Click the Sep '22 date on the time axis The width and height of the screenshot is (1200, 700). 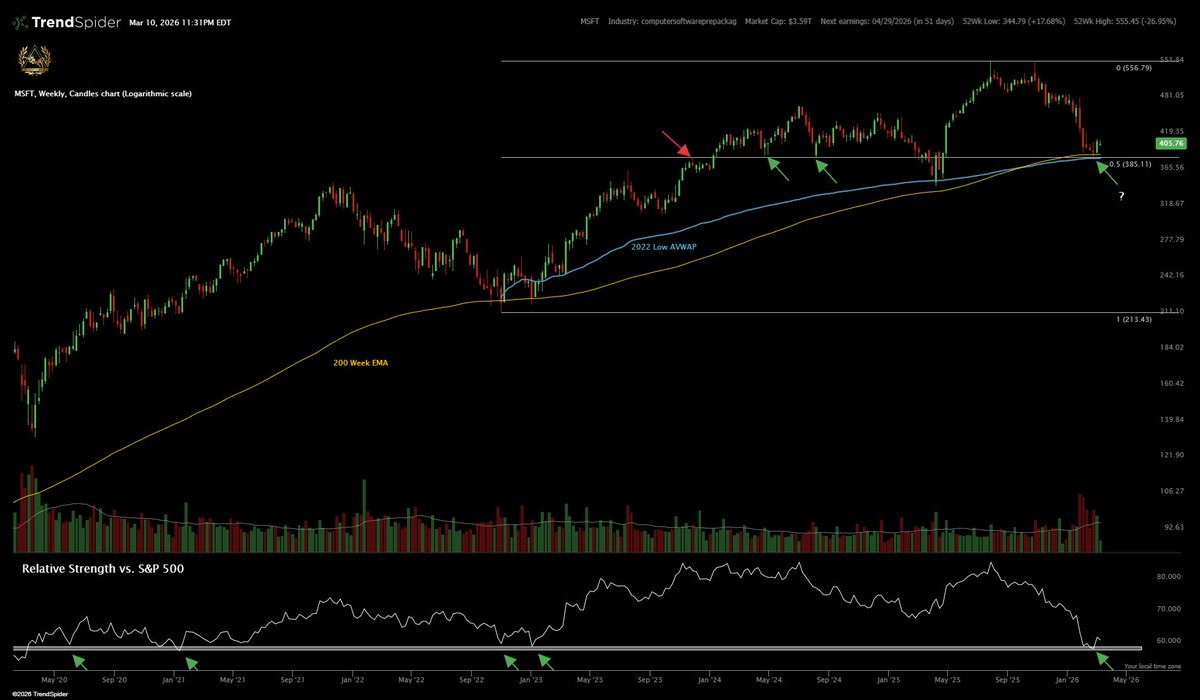point(472,679)
